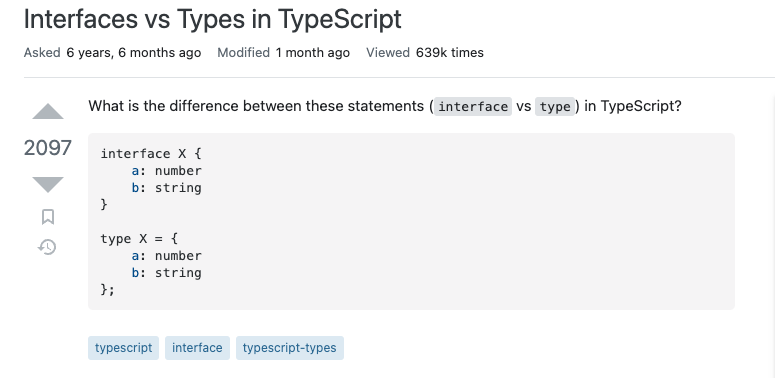Downvote the question with the down arrow
Screen dimensions: 775x378
(48, 184)
